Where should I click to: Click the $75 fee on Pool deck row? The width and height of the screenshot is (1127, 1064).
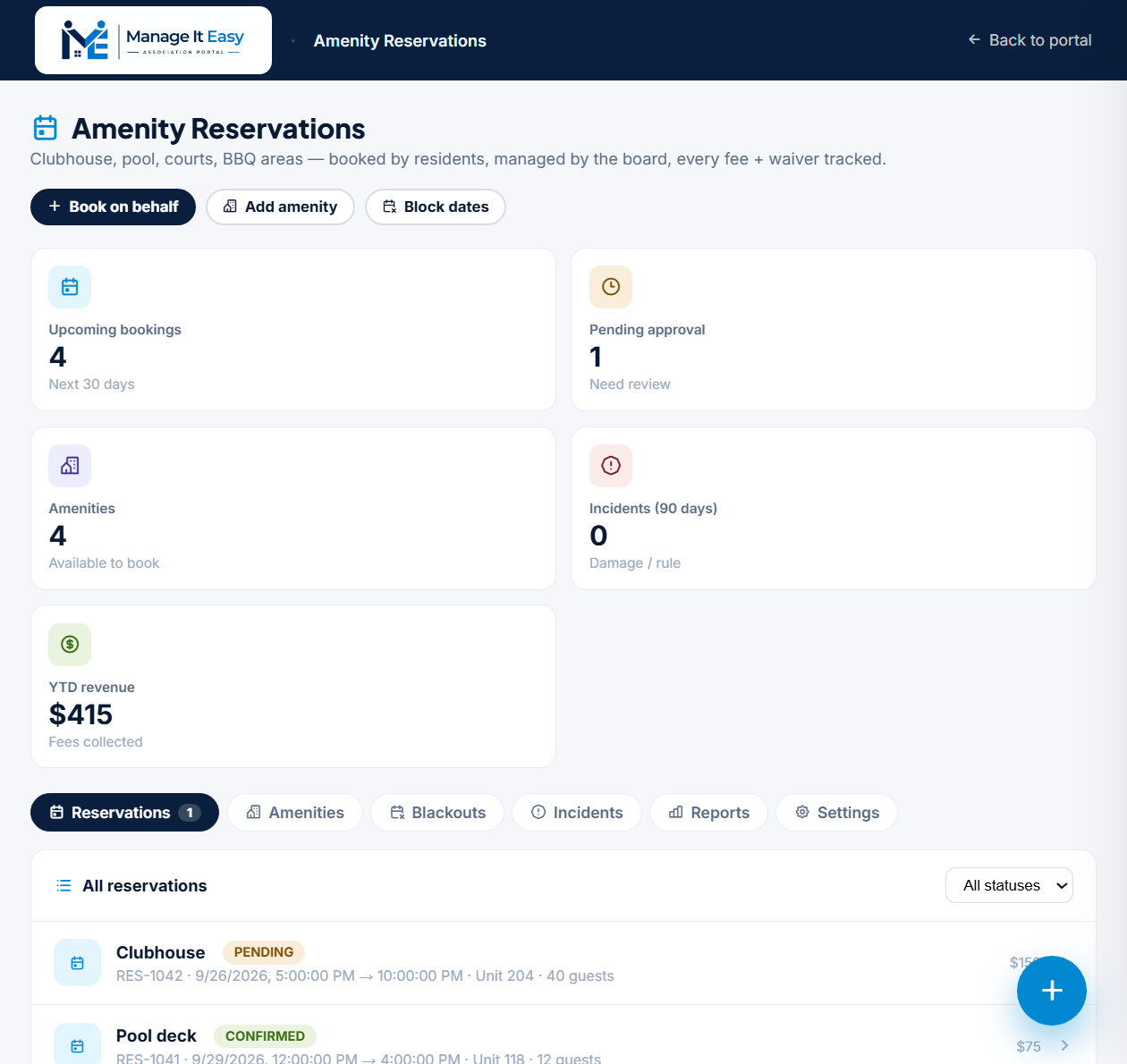pyautogui.click(x=1029, y=1046)
